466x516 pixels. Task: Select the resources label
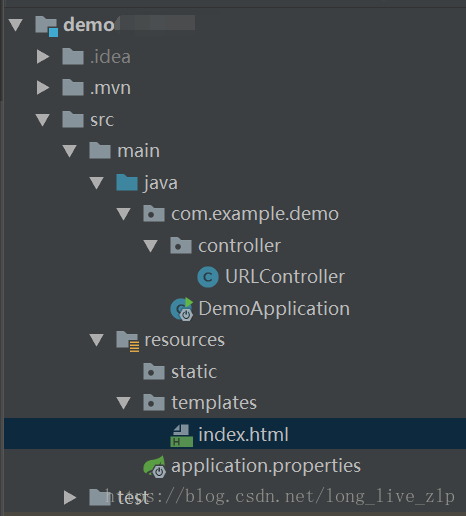tap(185, 340)
